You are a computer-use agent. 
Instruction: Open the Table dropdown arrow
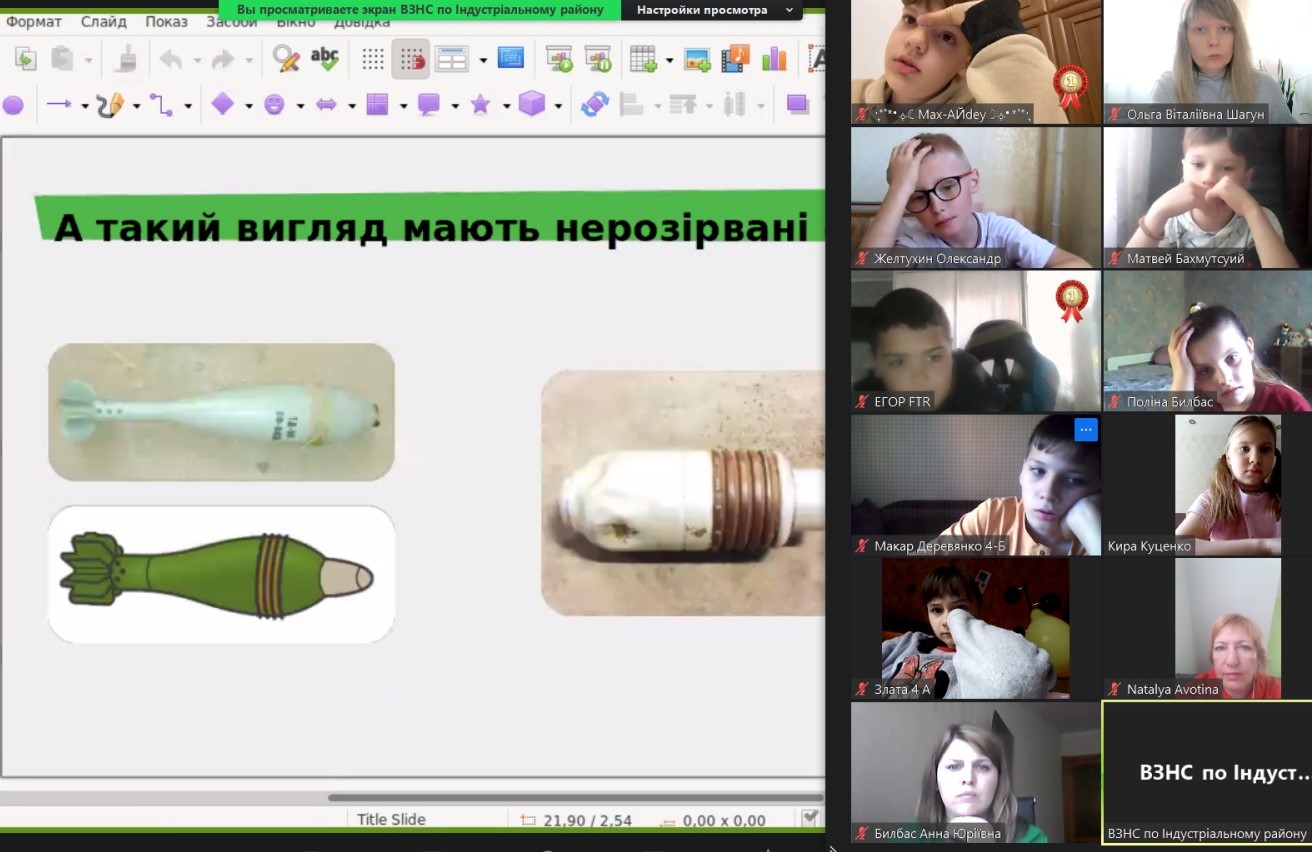pos(669,61)
